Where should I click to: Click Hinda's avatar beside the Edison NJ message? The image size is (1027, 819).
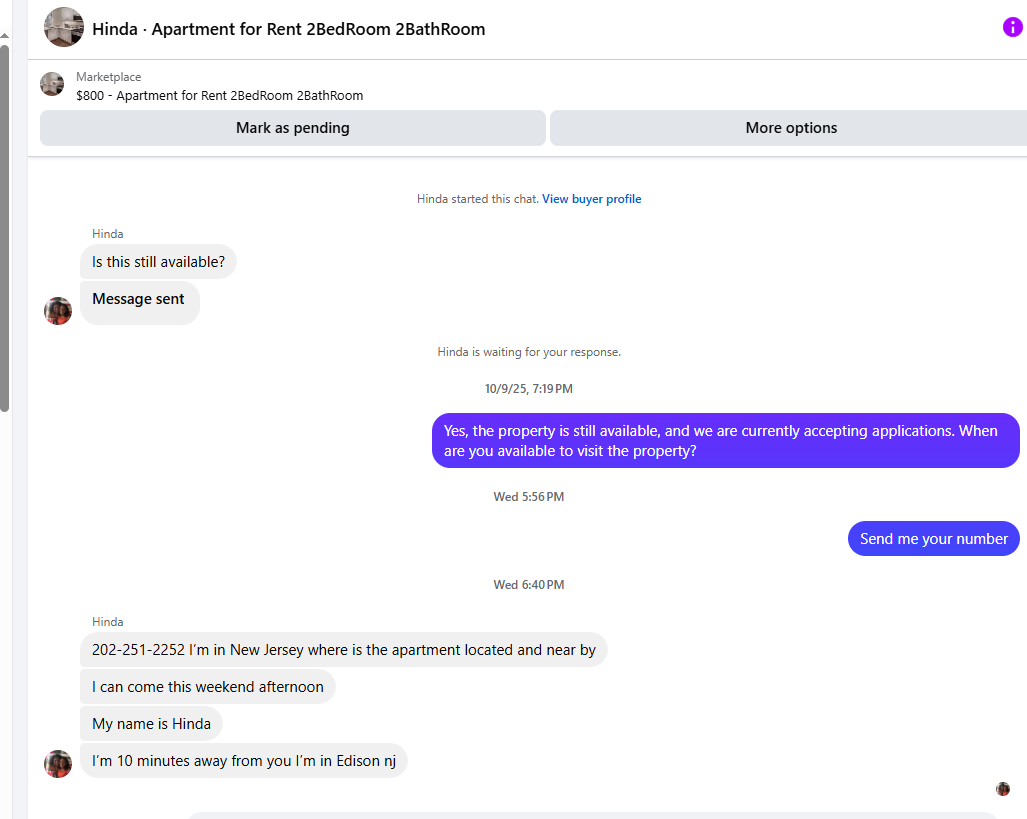58,764
